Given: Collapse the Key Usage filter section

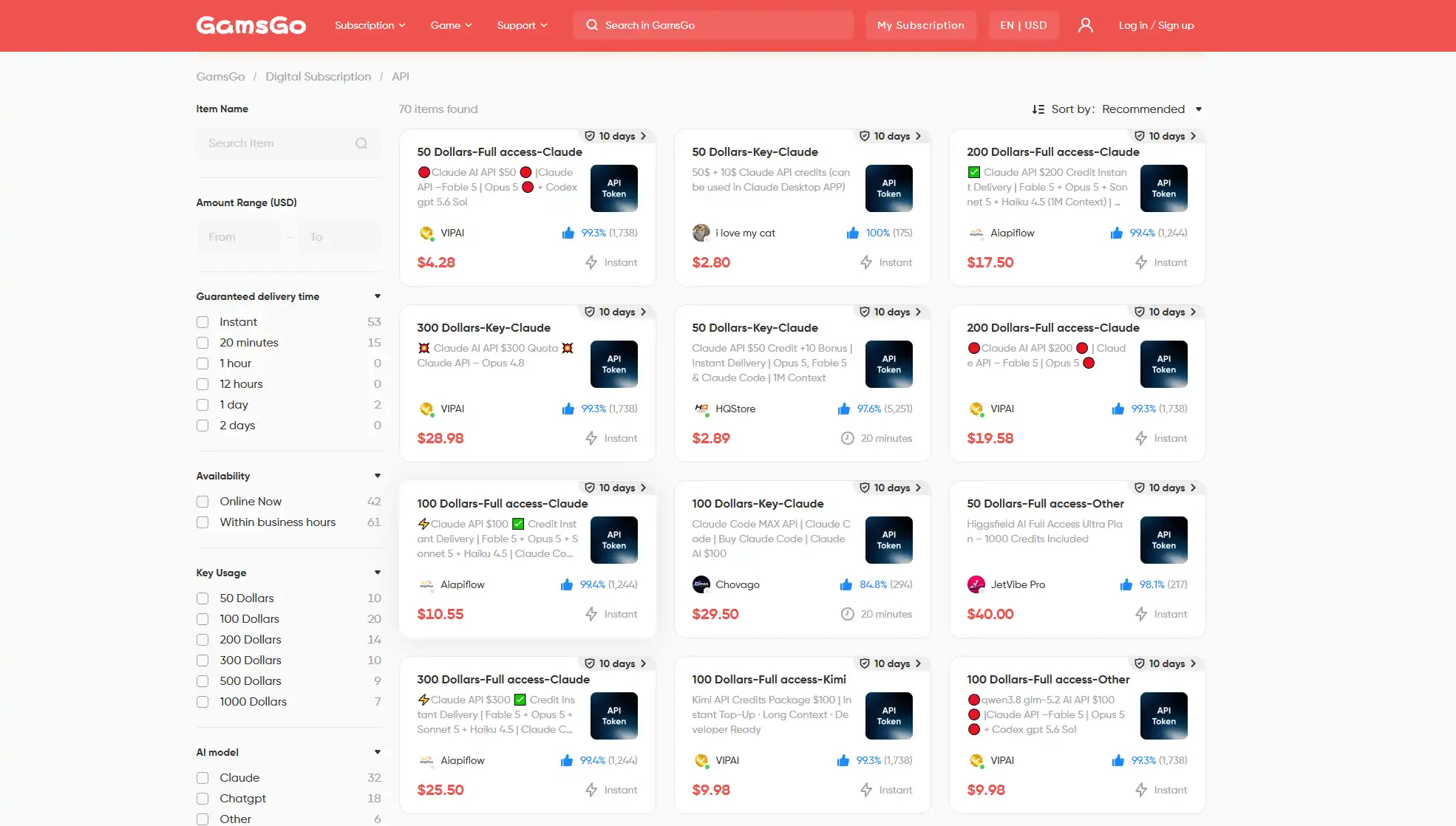Looking at the screenshot, I should [378, 573].
